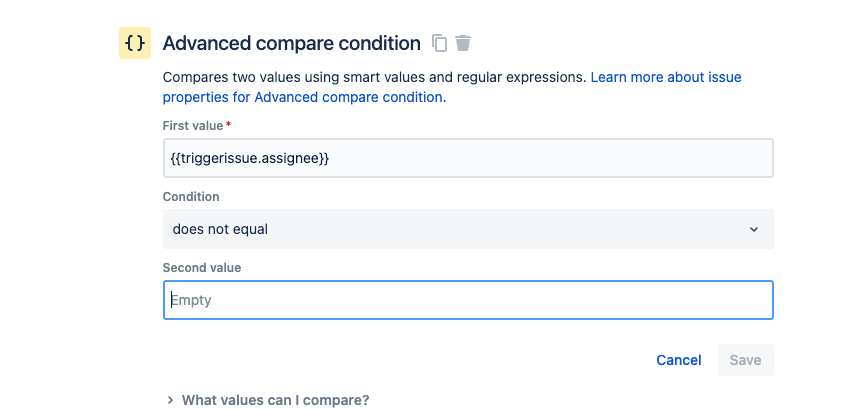
Task: Click the chevron arrow in the Condition dropdown
Action: click(754, 229)
